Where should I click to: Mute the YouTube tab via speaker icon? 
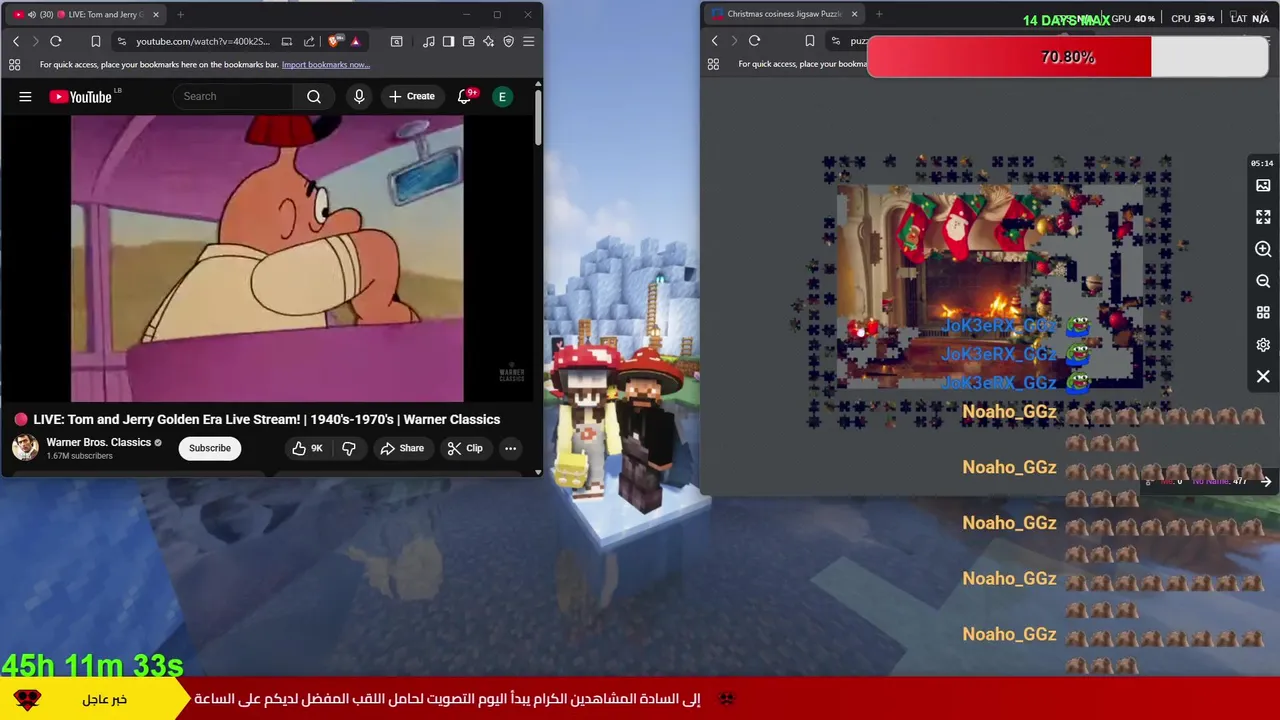point(31,15)
